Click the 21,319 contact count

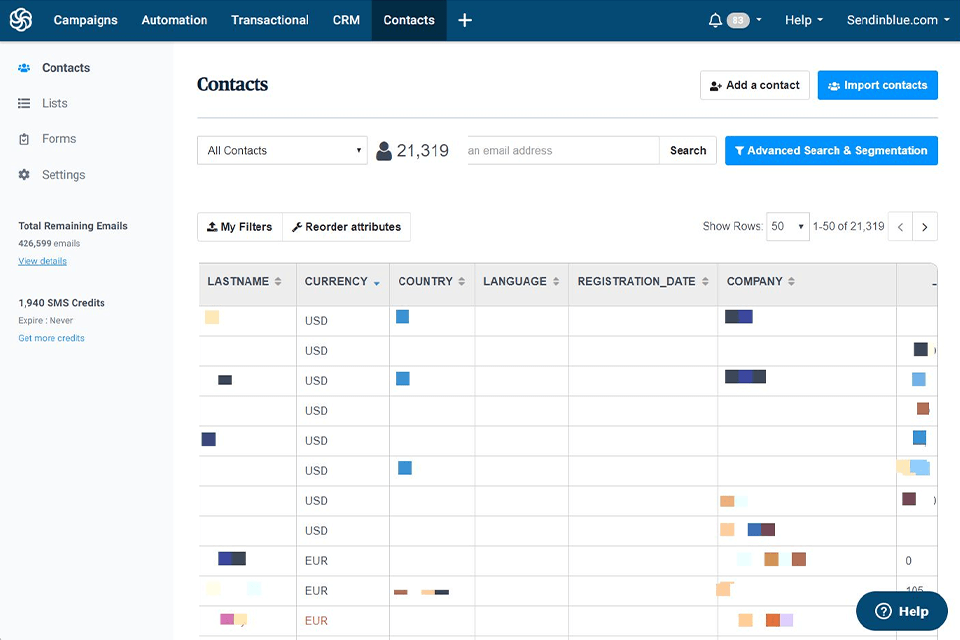[x=422, y=151]
